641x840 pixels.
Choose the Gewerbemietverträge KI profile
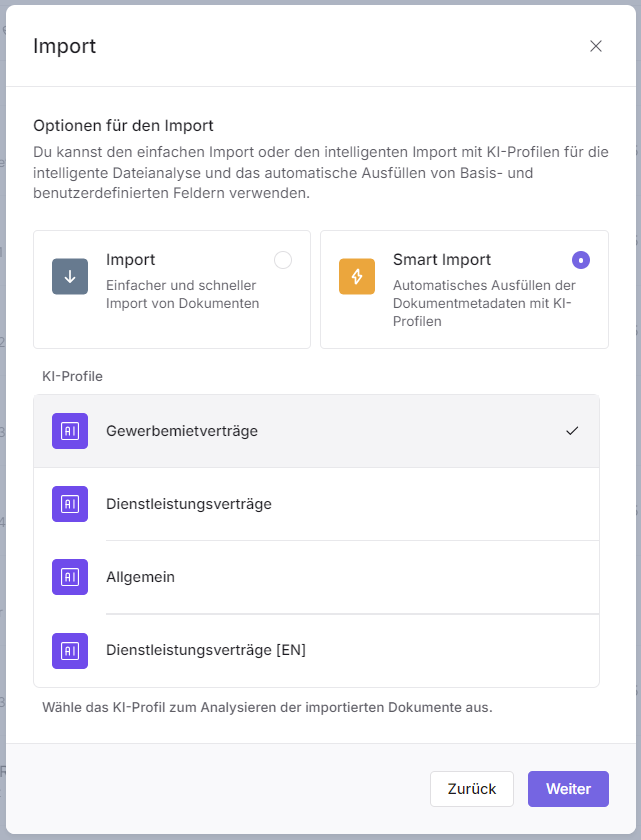point(182,431)
